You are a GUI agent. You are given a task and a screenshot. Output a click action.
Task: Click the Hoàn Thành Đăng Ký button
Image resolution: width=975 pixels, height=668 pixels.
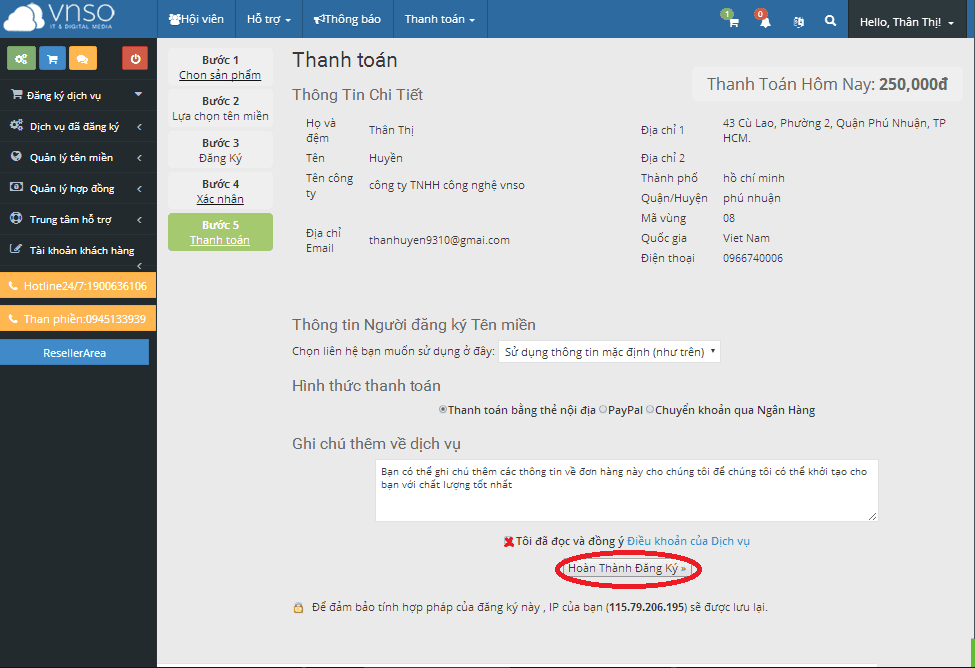click(x=627, y=568)
